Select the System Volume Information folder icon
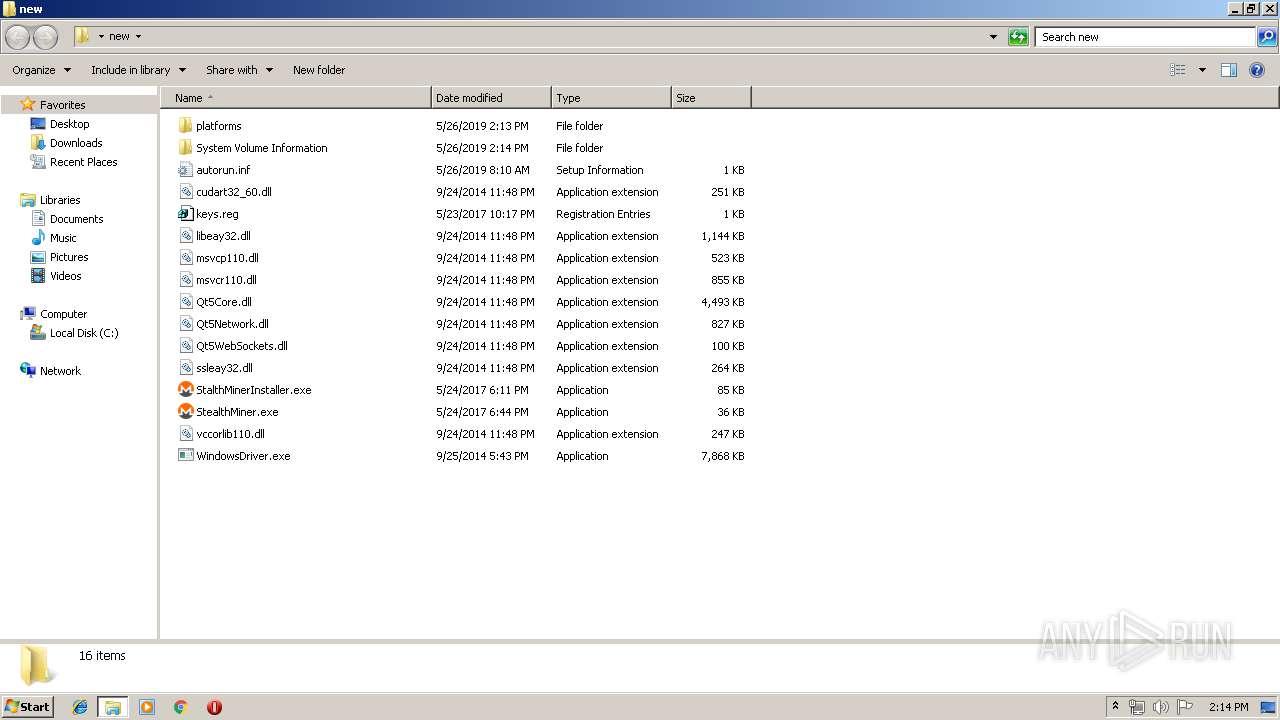 point(185,148)
